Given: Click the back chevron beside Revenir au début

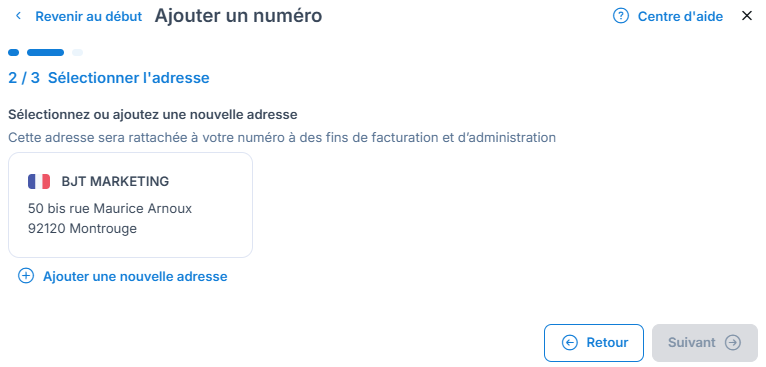Looking at the screenshot, I should (x=19, y=16).
